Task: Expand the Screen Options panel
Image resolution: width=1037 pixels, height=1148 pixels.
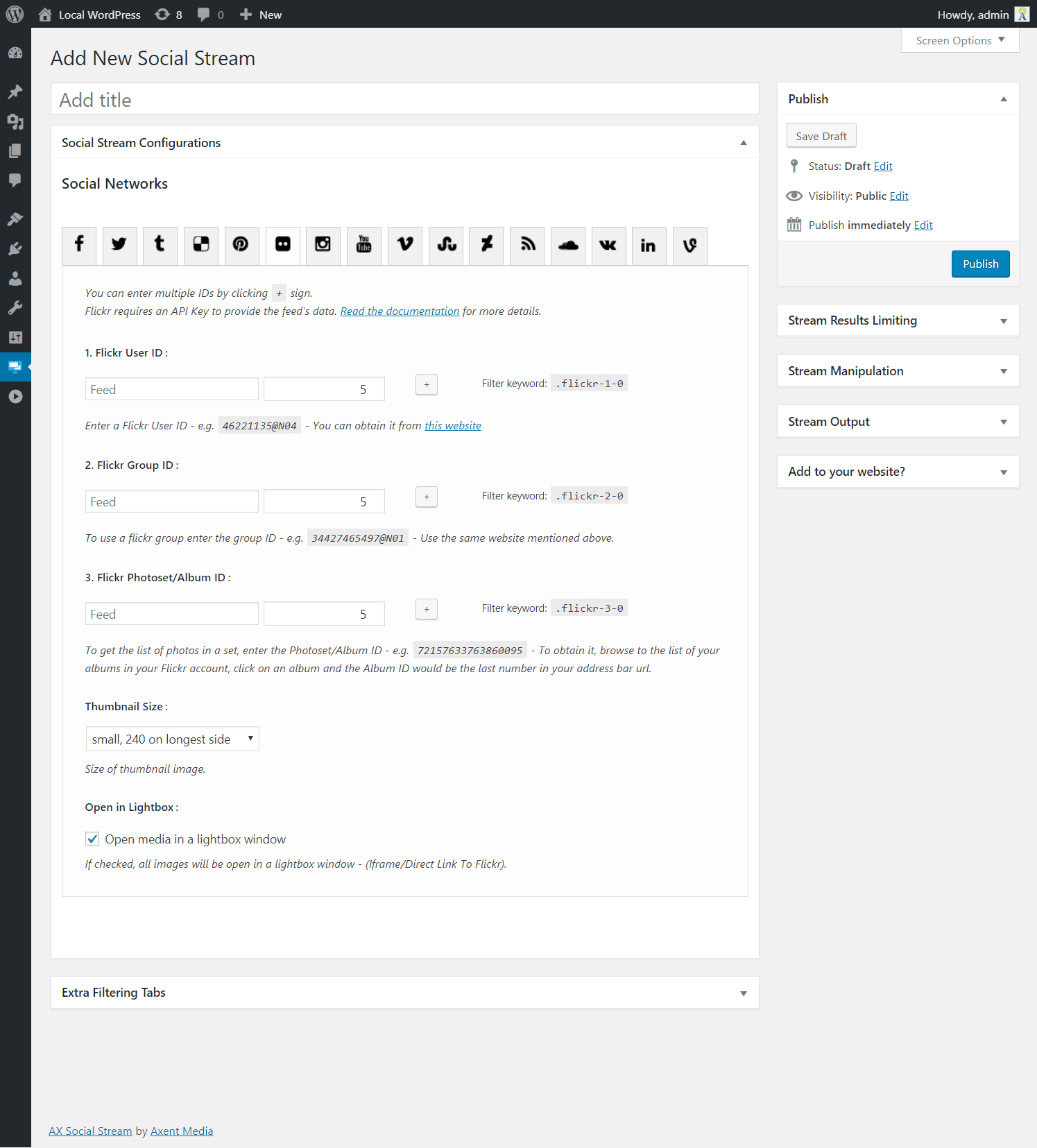Action: [x=960, y=40]
